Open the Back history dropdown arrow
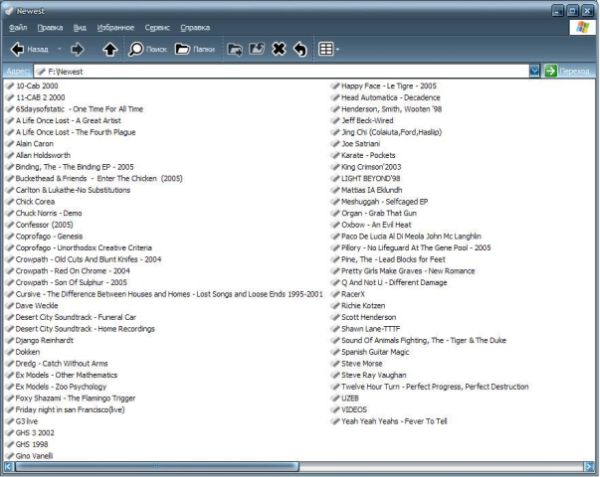Viewport: 600px width, 477px height. 59,49
